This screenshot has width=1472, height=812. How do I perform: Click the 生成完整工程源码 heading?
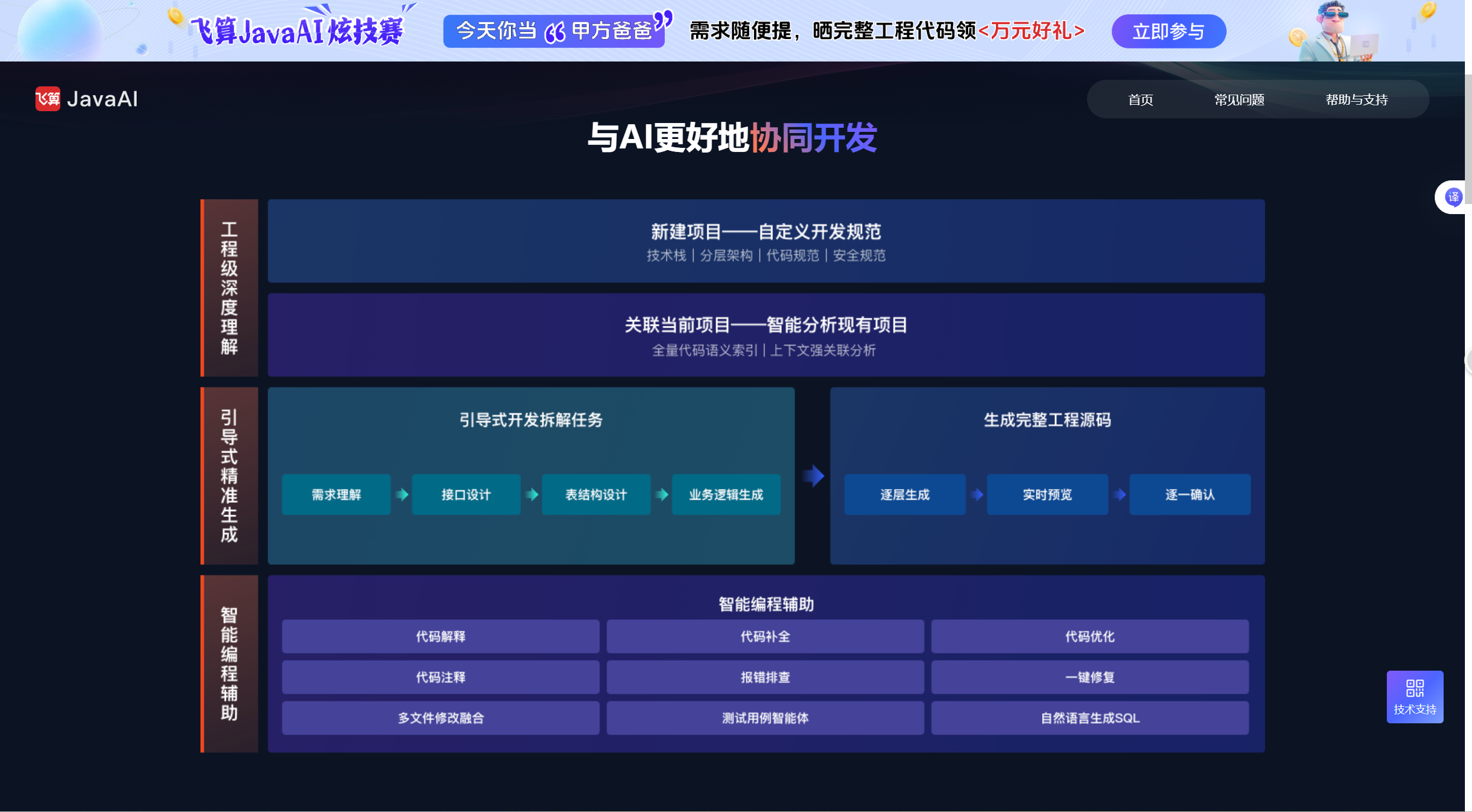coord(1047,420)
